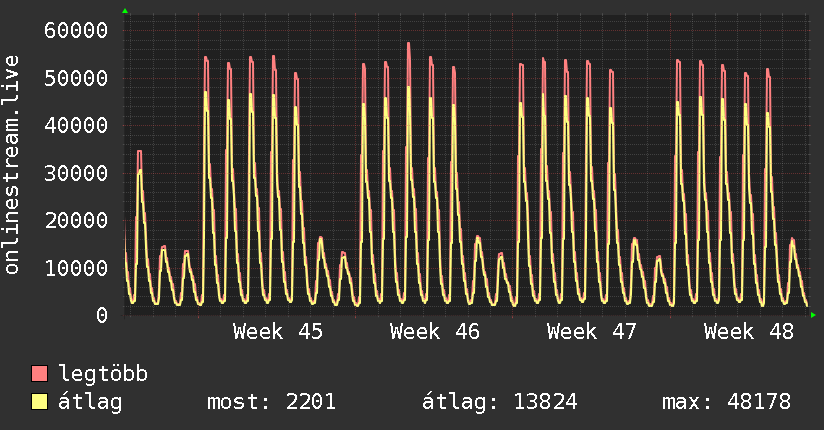Viewport: 824px width, 430px height.
Task: Select the legtöbb legend label
Action: pyautogui.click(x=103, y=373)
